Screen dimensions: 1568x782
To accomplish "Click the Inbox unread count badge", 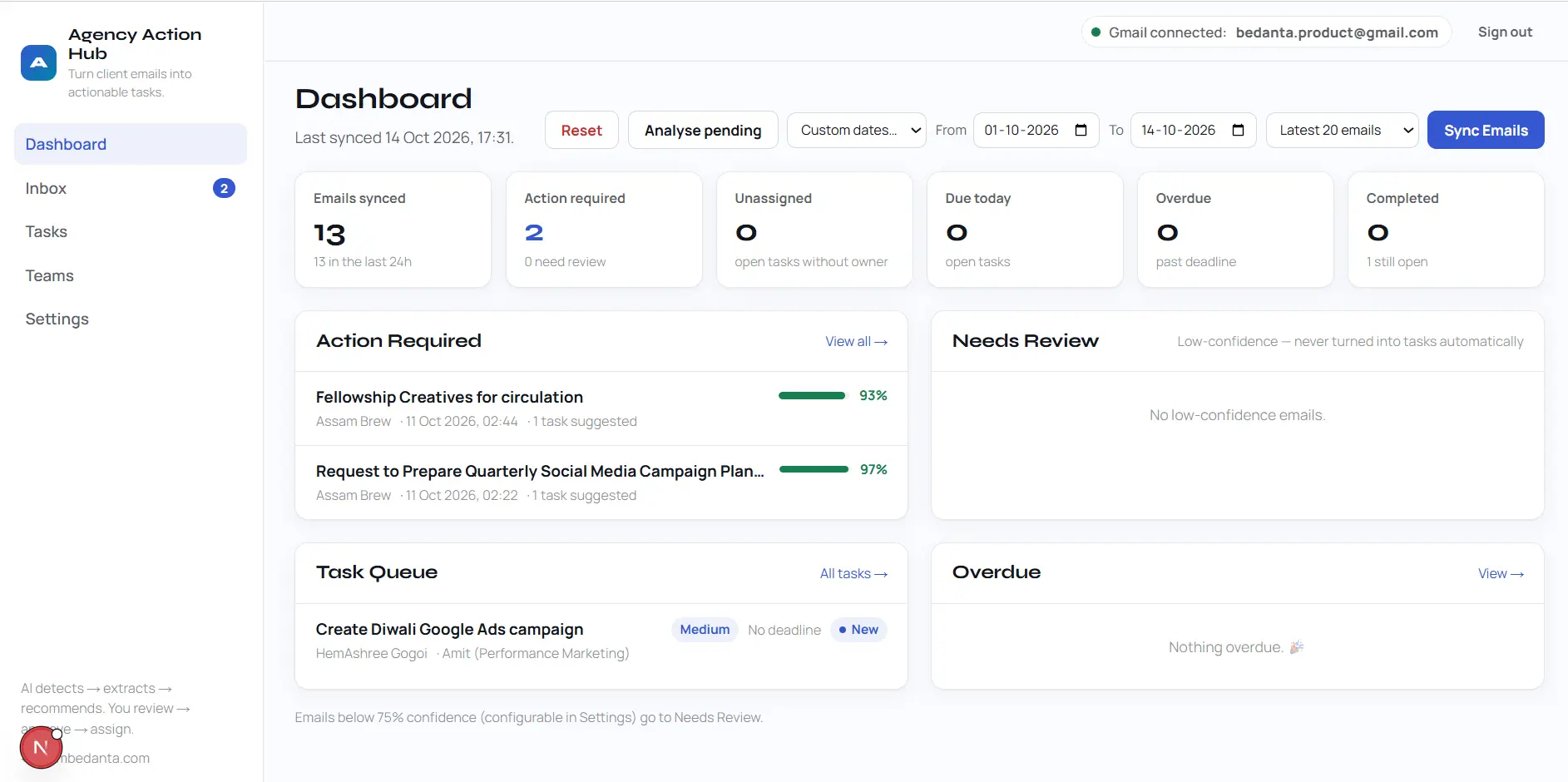I will (x=224, y=188).
